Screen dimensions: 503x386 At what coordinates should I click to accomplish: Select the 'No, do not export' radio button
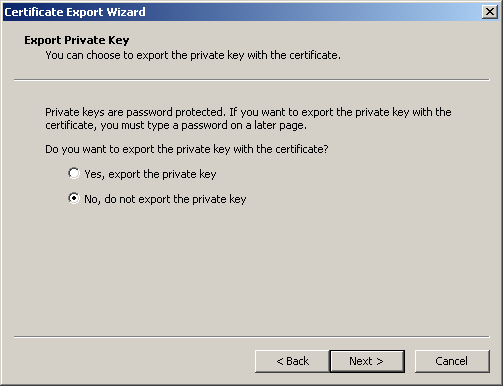[x=74, y=198]
